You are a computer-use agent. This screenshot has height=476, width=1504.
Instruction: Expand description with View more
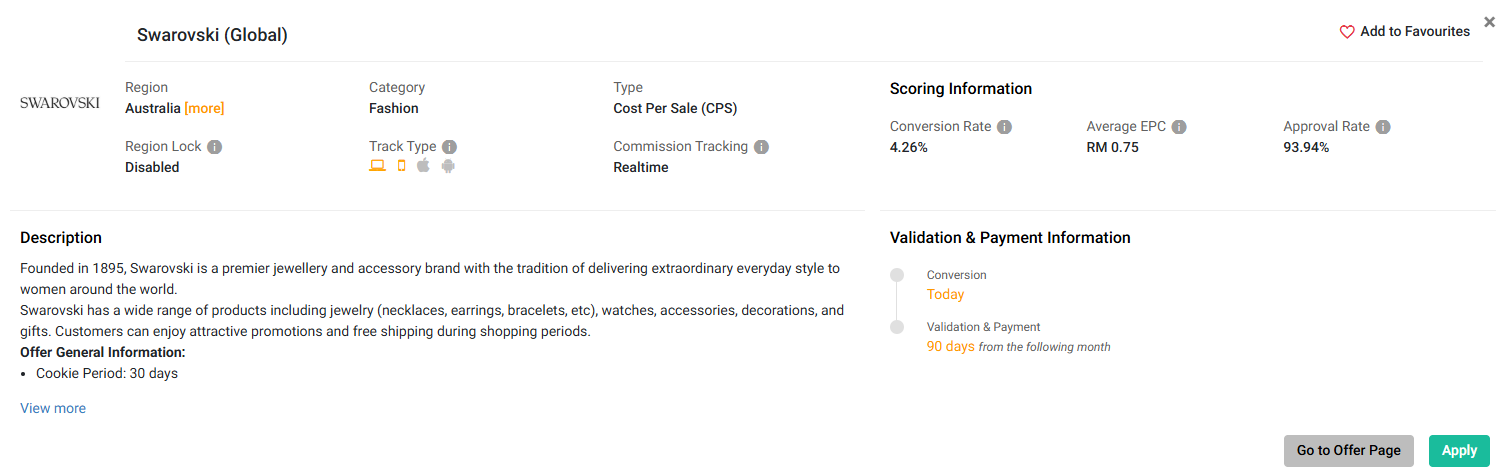point(53,408)
